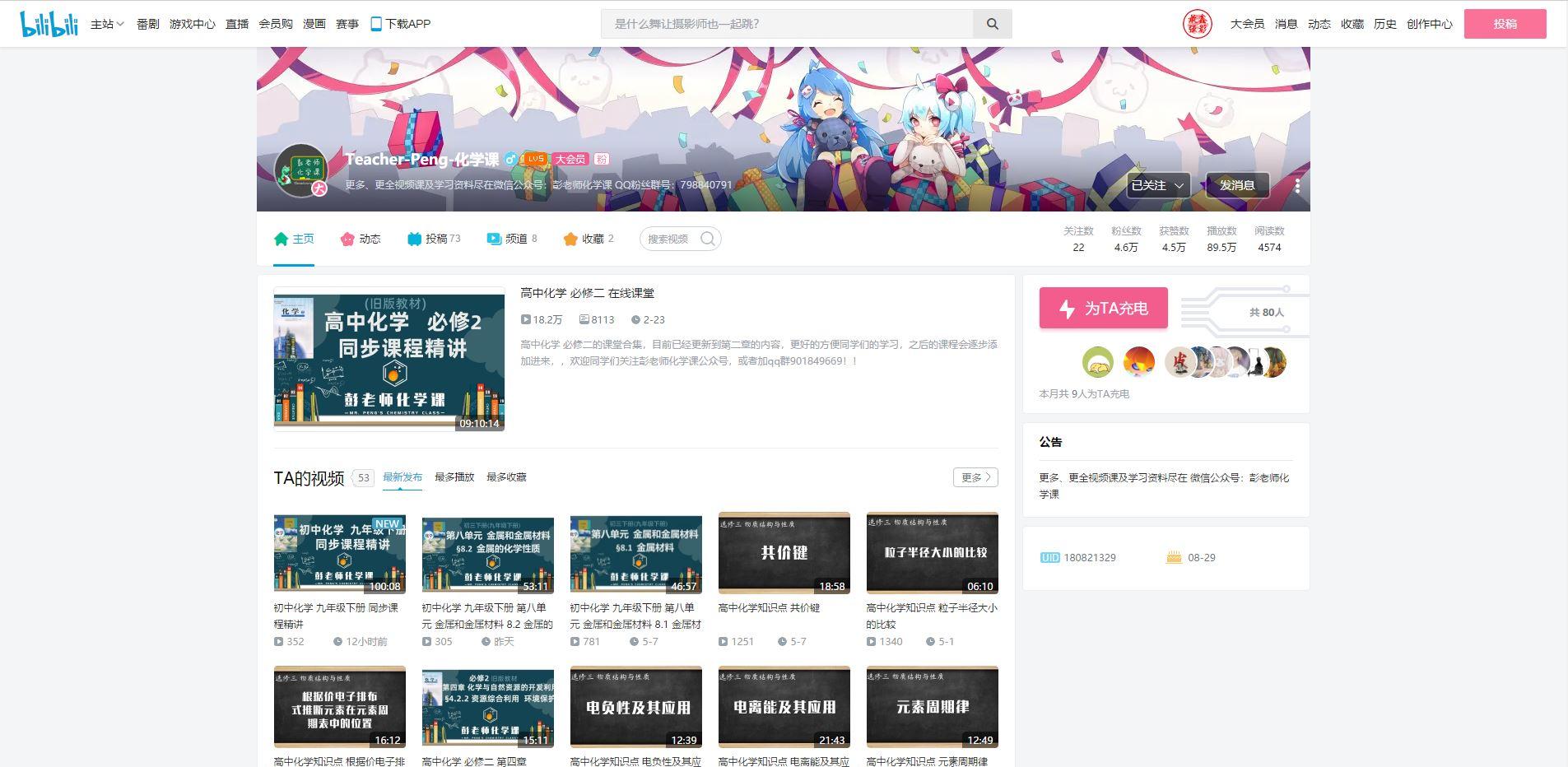Open the 投稿 73 tab

click(x=434, y=239)
